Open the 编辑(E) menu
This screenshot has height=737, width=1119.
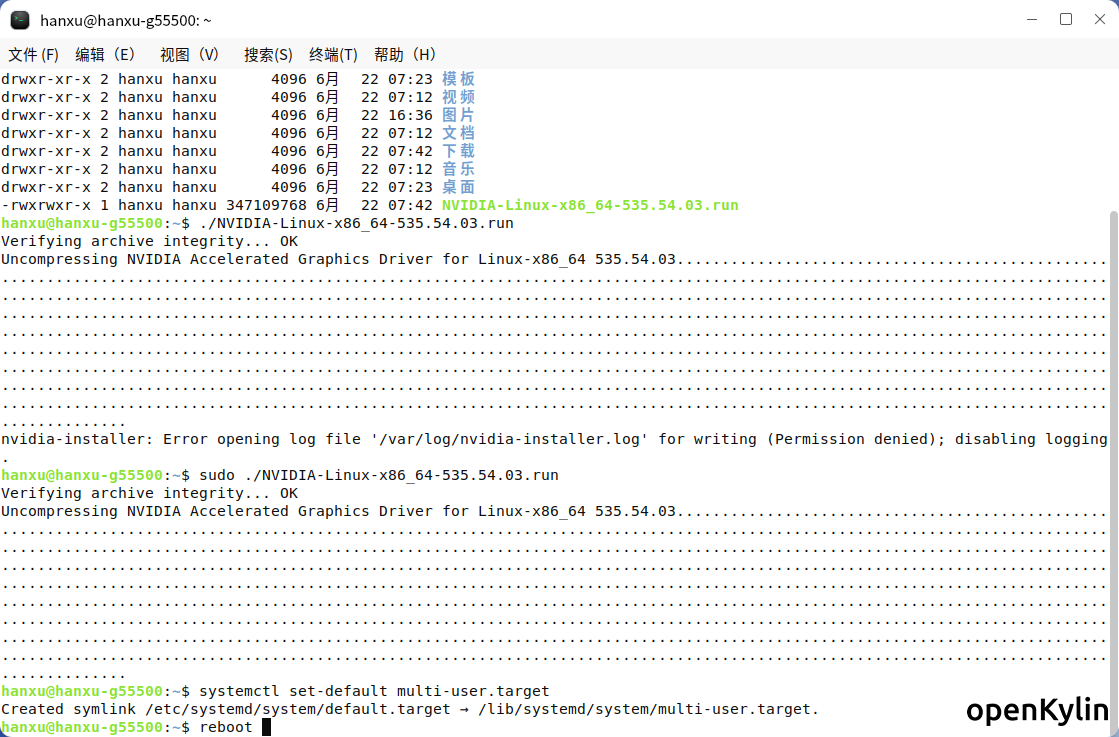tap(105, 55)
